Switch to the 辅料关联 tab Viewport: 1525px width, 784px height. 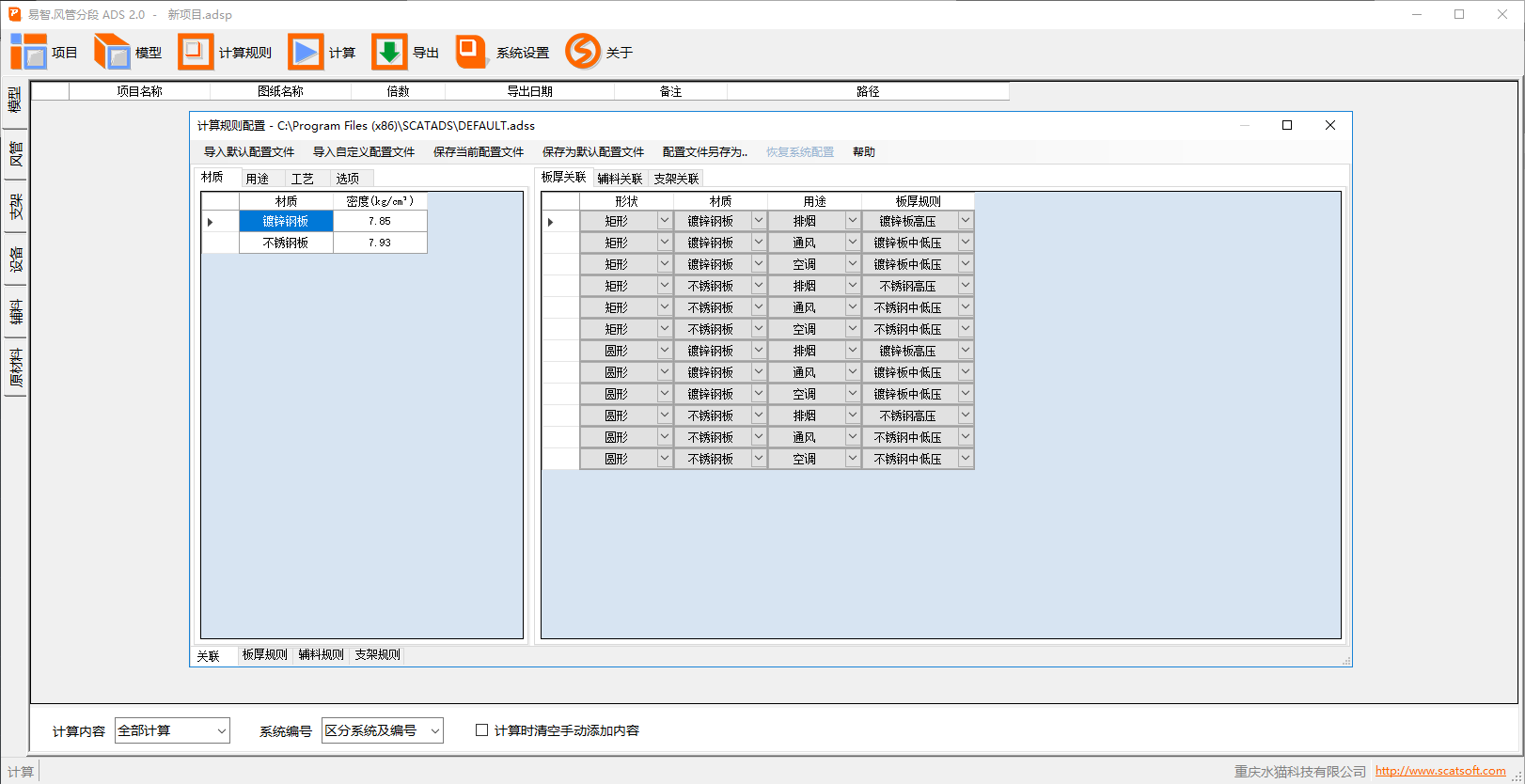click(x=620, y=179)
